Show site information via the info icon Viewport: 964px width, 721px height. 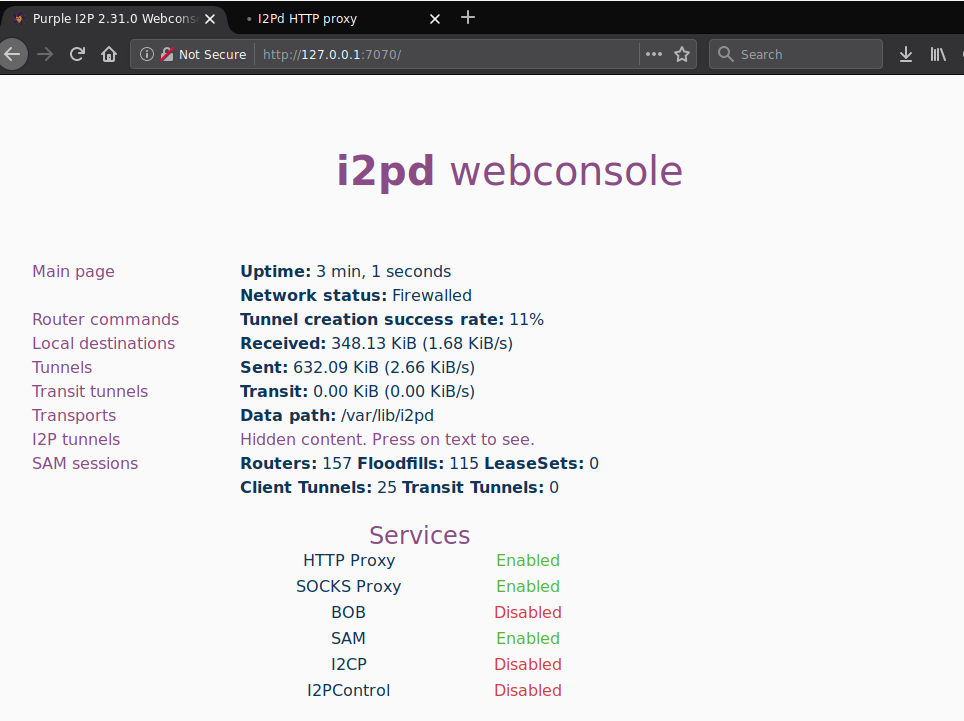point(146,54)
